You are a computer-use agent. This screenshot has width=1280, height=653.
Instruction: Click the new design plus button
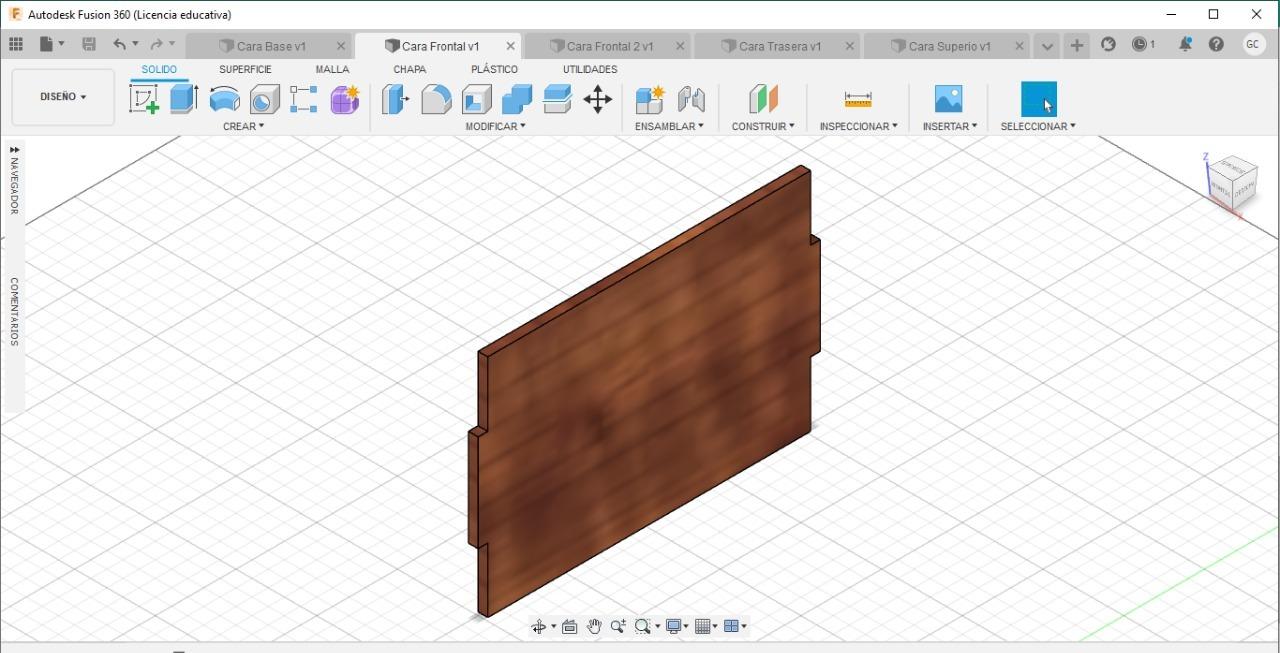tap(1076, 45)
